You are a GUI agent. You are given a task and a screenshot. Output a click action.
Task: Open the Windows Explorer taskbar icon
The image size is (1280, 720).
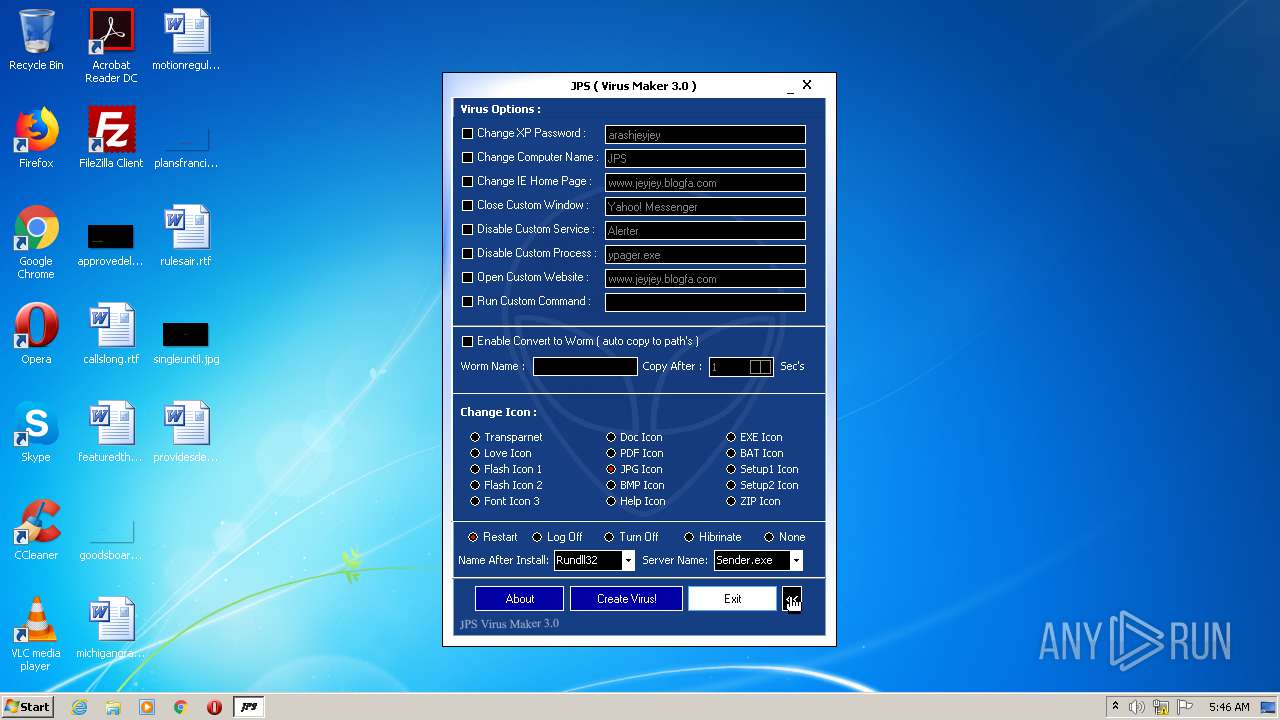[x=113, y=707]
